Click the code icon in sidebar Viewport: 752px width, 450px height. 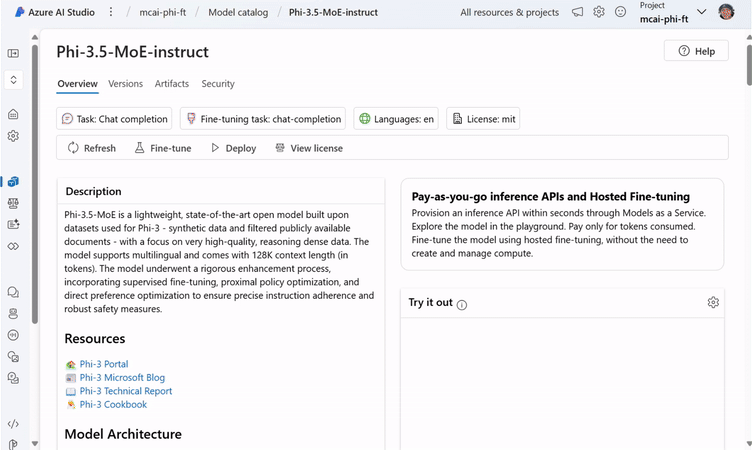point(13,425)
